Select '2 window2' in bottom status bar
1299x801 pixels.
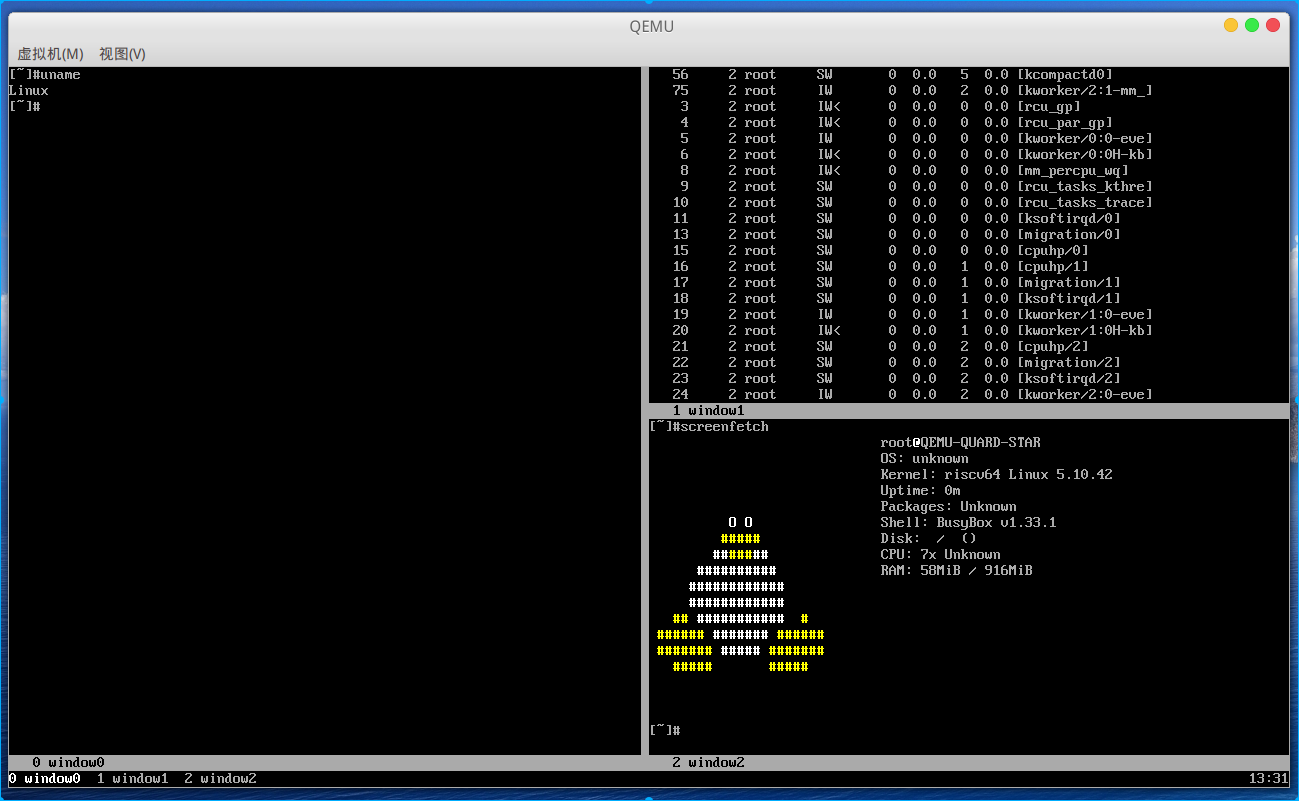point(220,778)
